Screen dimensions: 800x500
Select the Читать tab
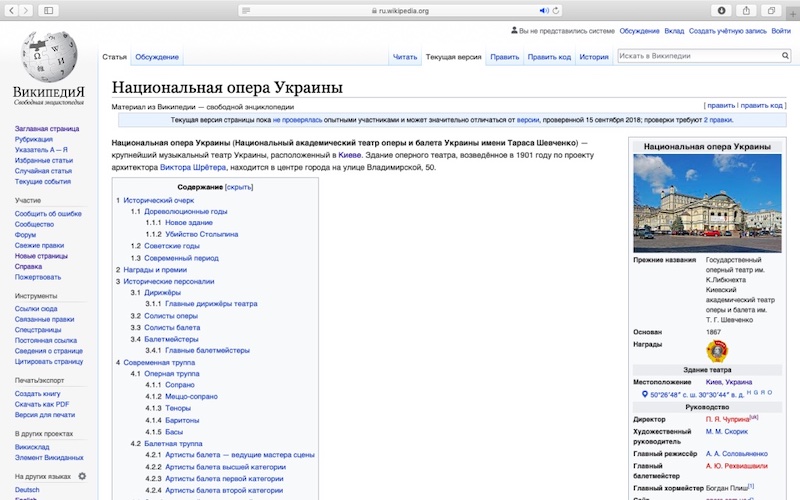click(405, 57)
